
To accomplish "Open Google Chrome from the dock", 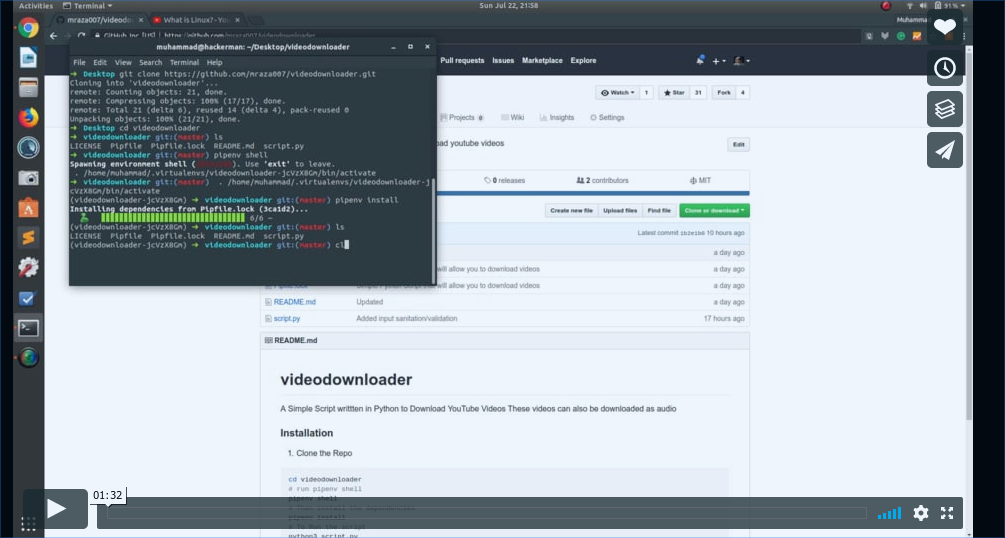I will [x=28, y=28].
